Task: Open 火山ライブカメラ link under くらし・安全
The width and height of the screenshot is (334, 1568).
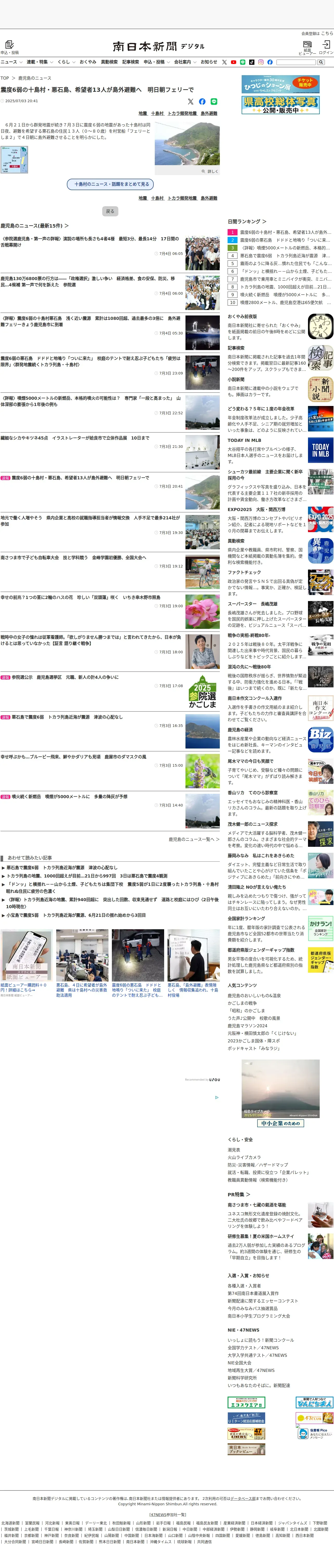Action: pyautogui.click(x=244, y=1157)
